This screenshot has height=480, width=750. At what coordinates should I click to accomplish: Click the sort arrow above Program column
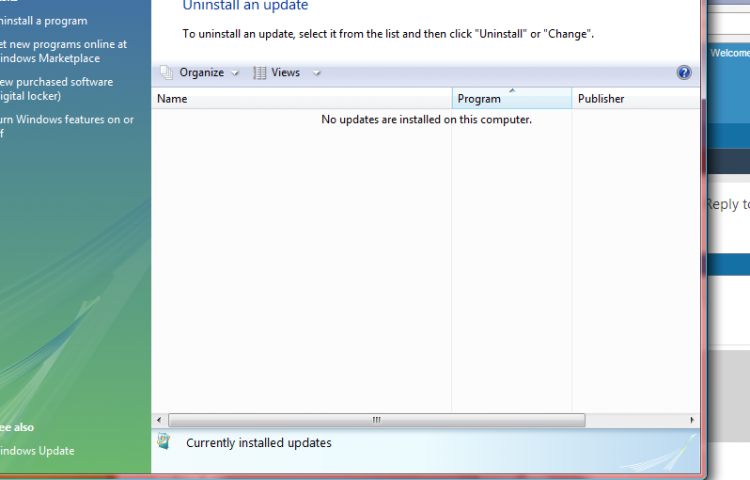click(512, 91)
